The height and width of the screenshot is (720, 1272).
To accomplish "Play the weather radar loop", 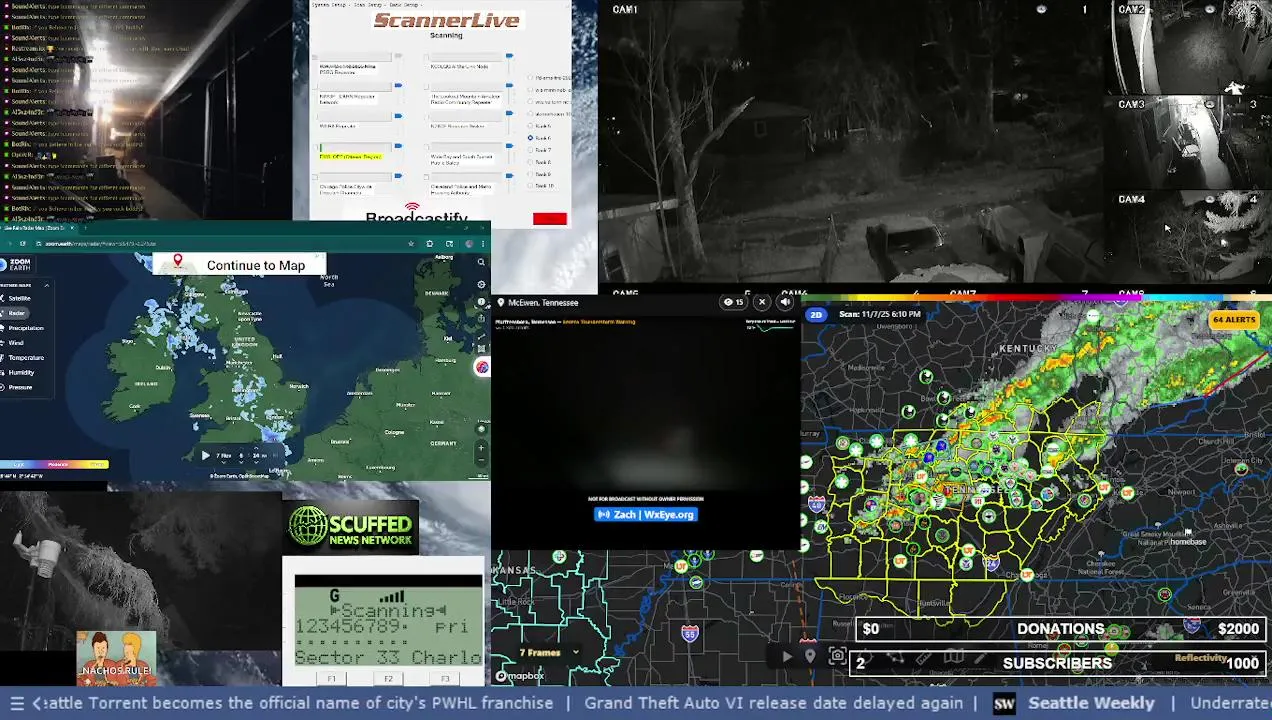I will [786, 656].
